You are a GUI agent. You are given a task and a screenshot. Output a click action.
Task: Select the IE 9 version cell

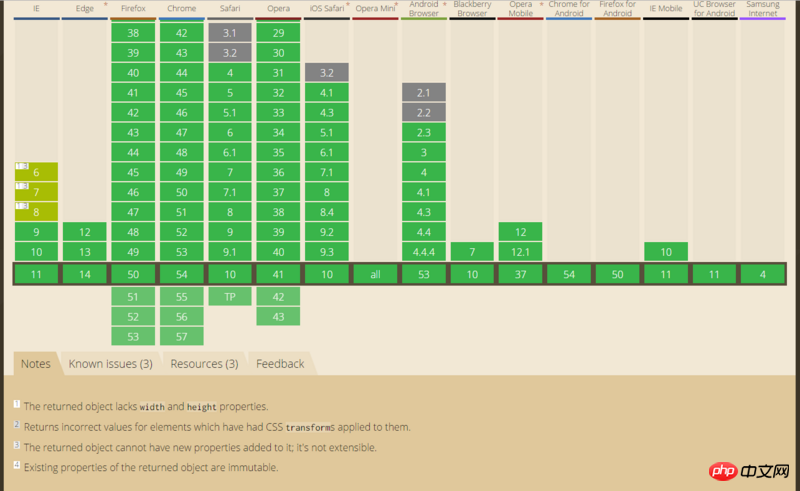(36, 232)
